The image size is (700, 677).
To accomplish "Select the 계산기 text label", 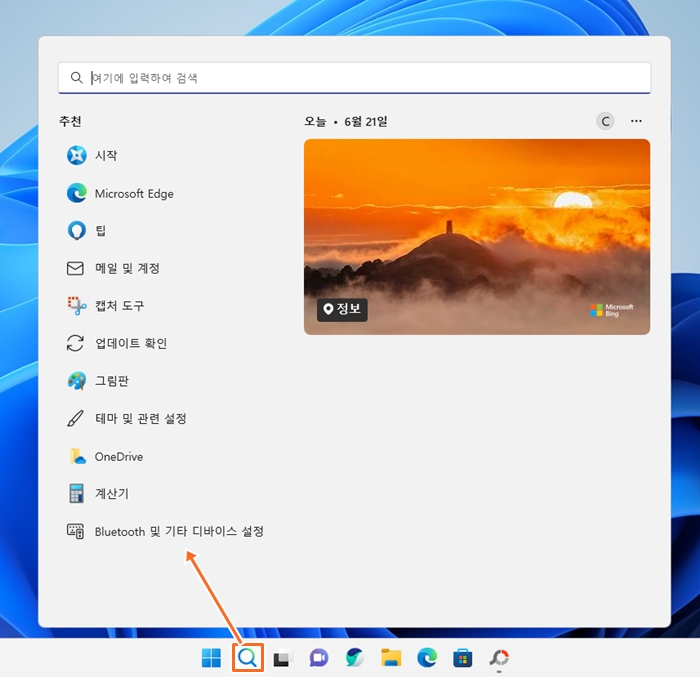I will (x=112, y=493).
